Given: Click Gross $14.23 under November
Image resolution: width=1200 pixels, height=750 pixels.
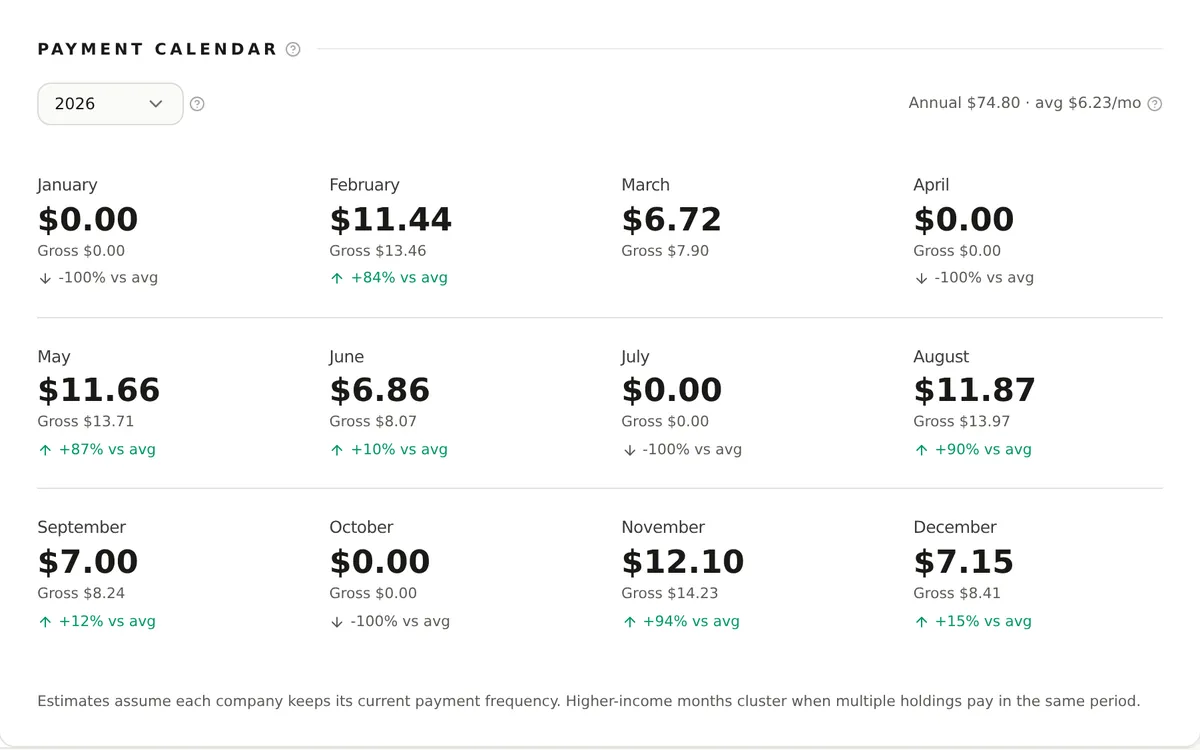Looking at the screenshot, I should click(x=670, y=593).
